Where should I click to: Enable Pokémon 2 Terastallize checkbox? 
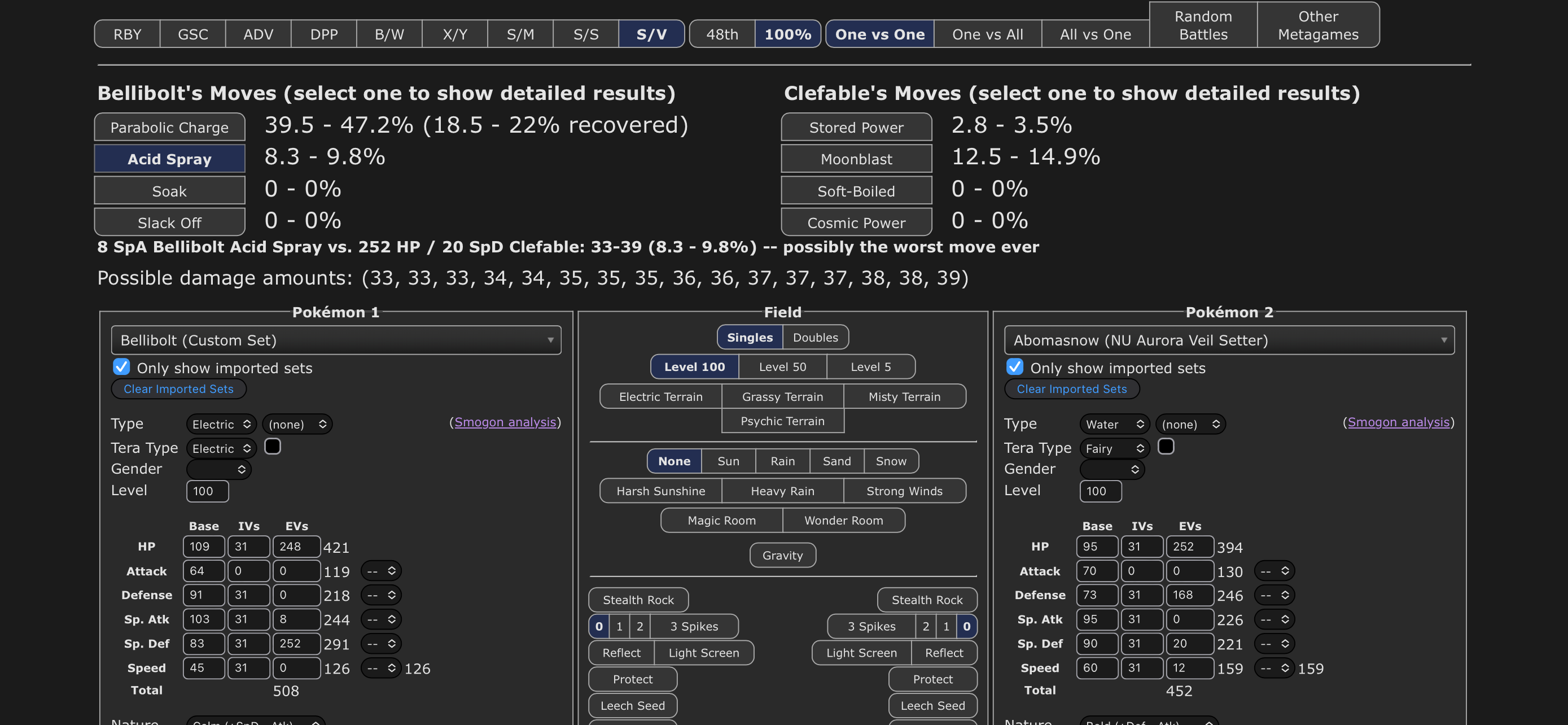[1165, 447]
